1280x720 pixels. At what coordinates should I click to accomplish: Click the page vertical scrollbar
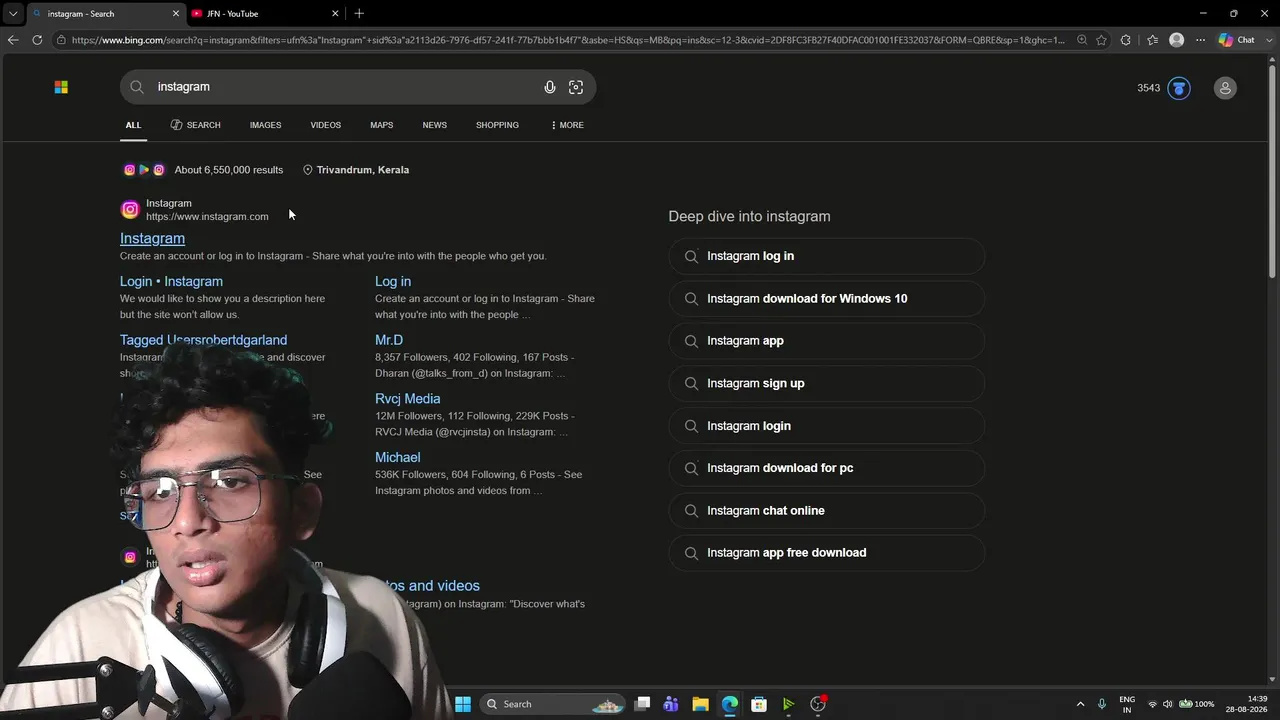[1272, 170]
